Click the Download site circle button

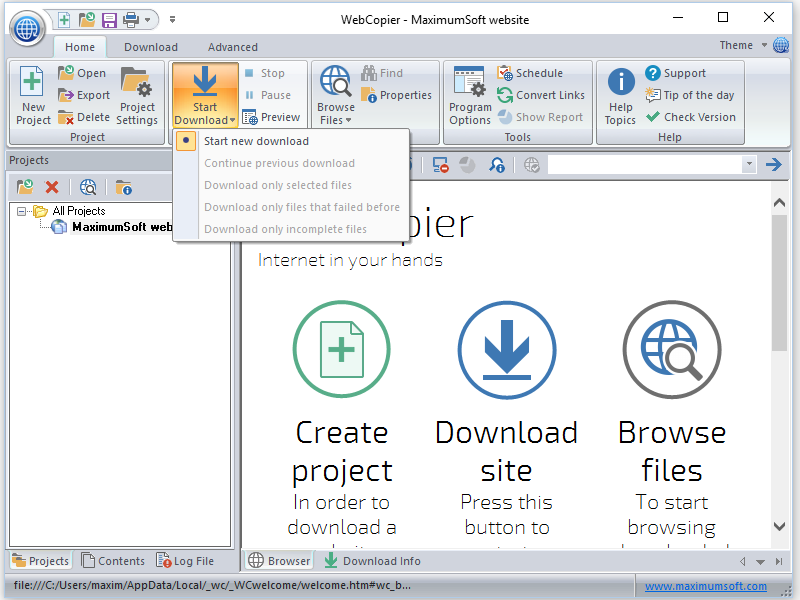tap(507, 349)
